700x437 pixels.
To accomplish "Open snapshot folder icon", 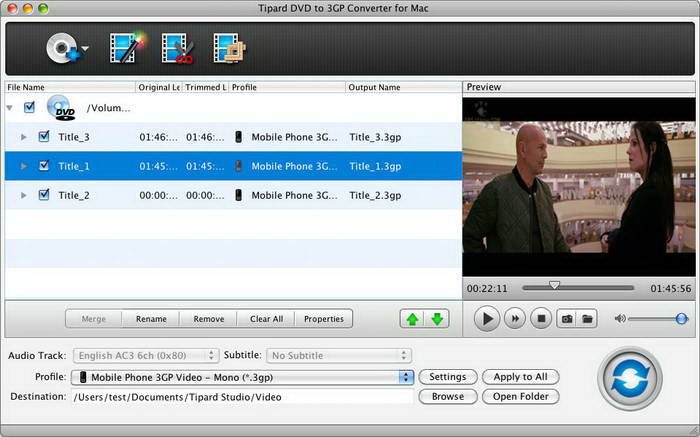I will tap(587, 319).
